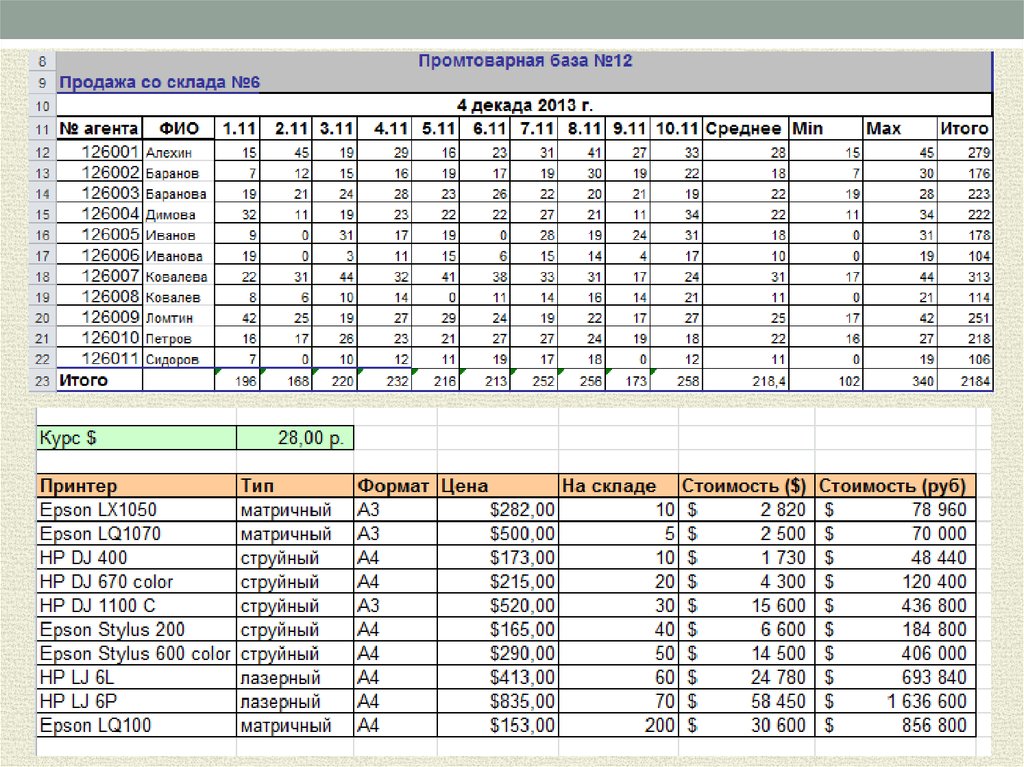The image size is (1024, 767).
Task: Select the Промтоварная база №12 title cell
Action: point(524,61)
